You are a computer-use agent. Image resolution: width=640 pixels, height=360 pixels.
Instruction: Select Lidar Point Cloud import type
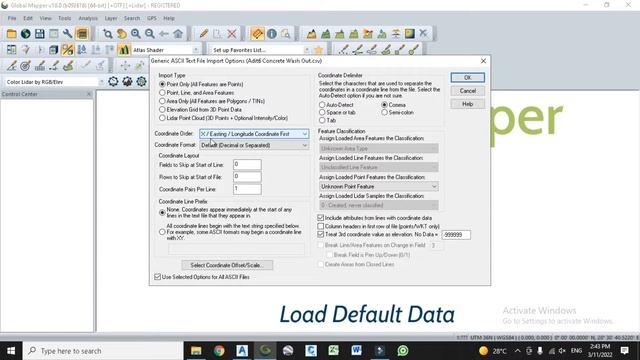162,118
